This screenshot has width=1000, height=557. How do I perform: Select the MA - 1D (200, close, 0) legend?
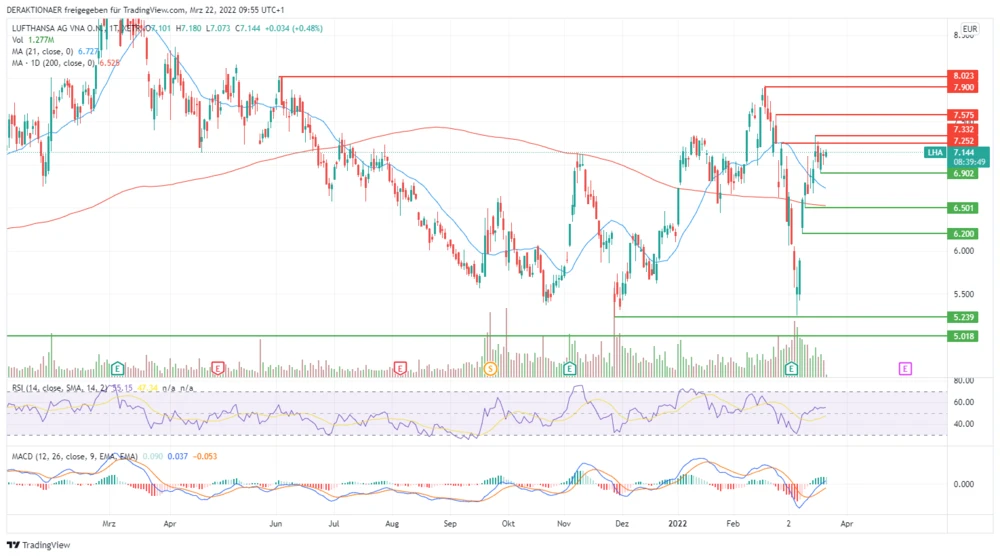coord(65,63)
